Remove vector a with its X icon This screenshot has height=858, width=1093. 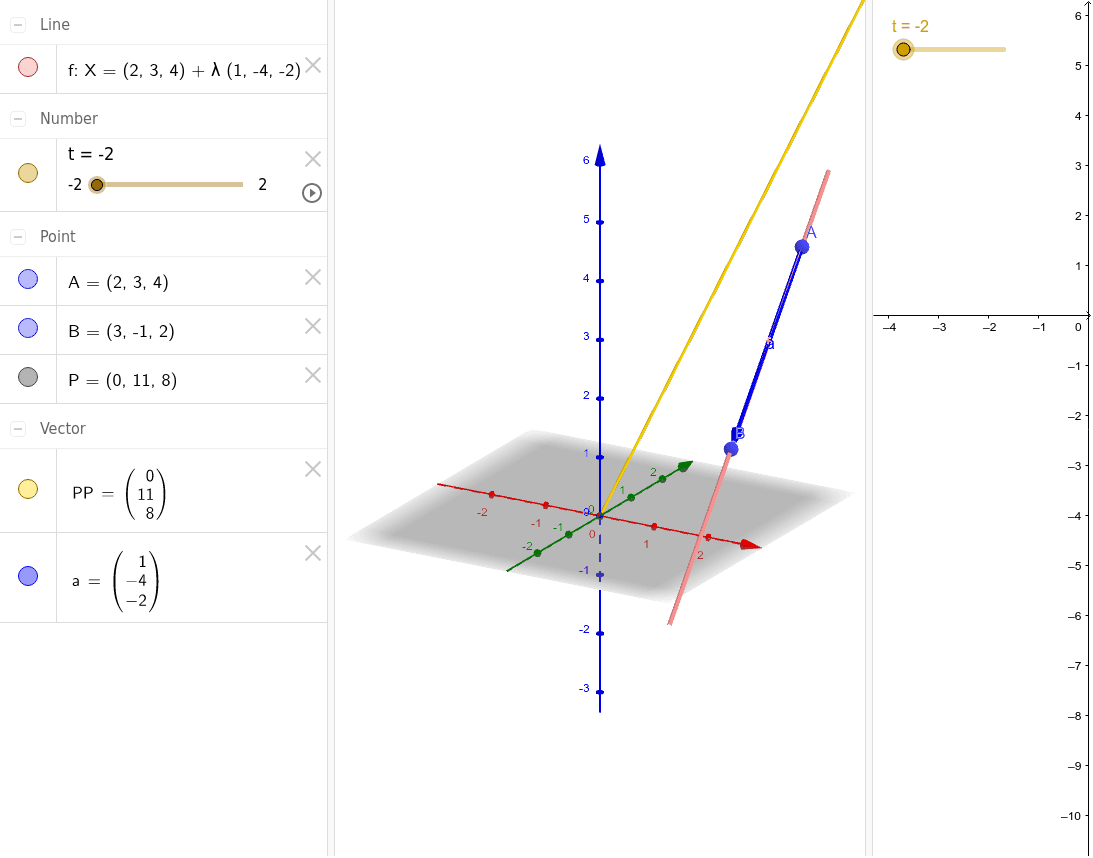tap(313, 553)
